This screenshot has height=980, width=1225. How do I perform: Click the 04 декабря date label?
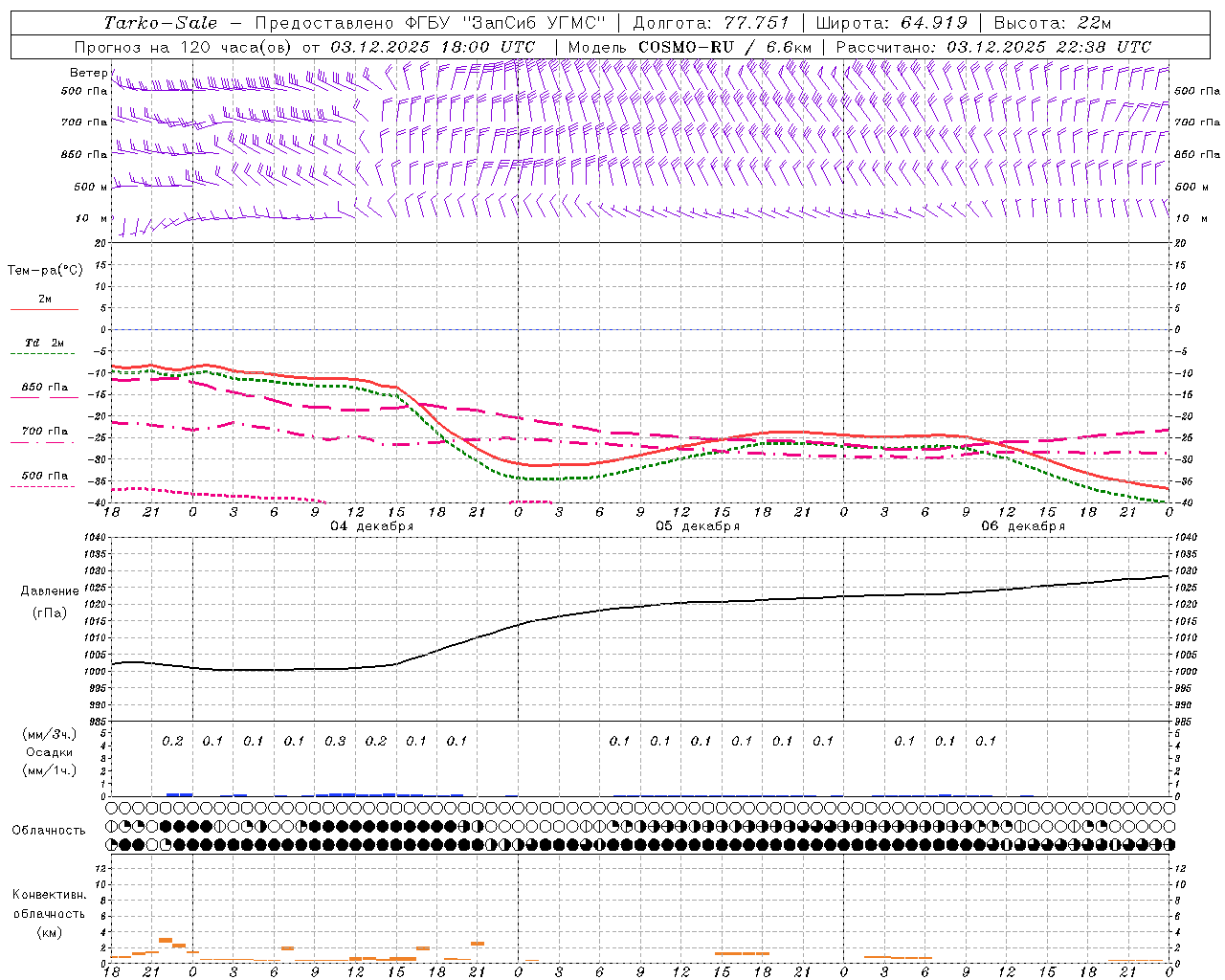coord(371,526)
